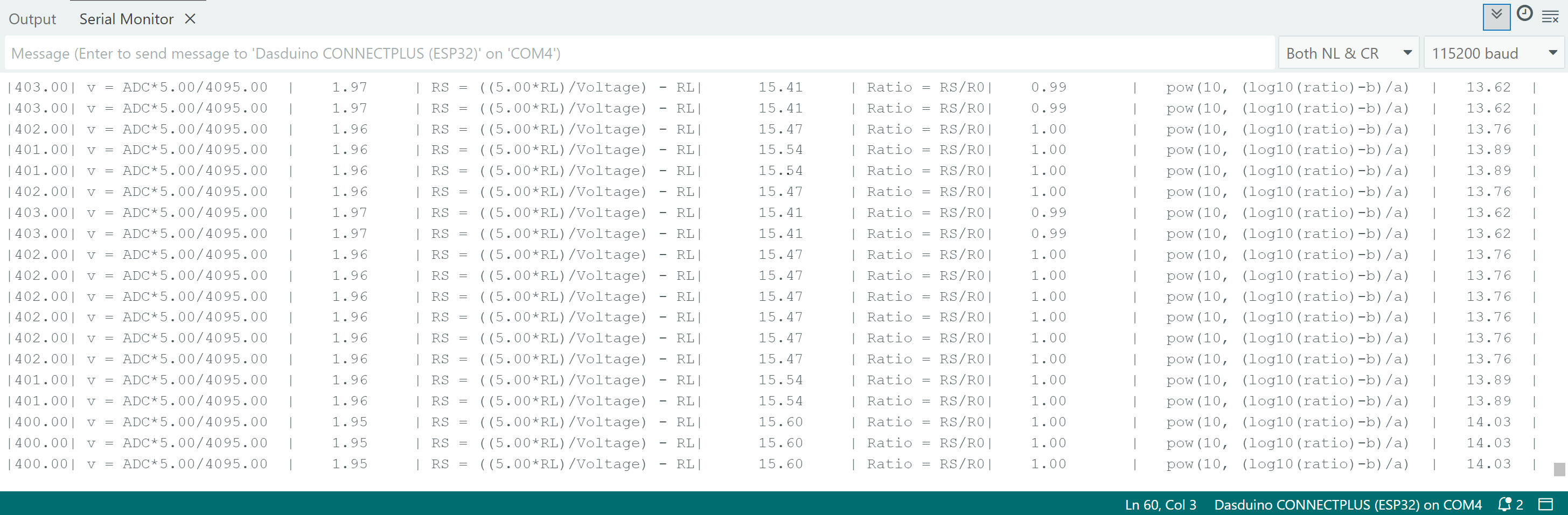This screenshot has width=1568, height=515.
Task: Open notifications bell in status bar
Action: pos(1504,504)
